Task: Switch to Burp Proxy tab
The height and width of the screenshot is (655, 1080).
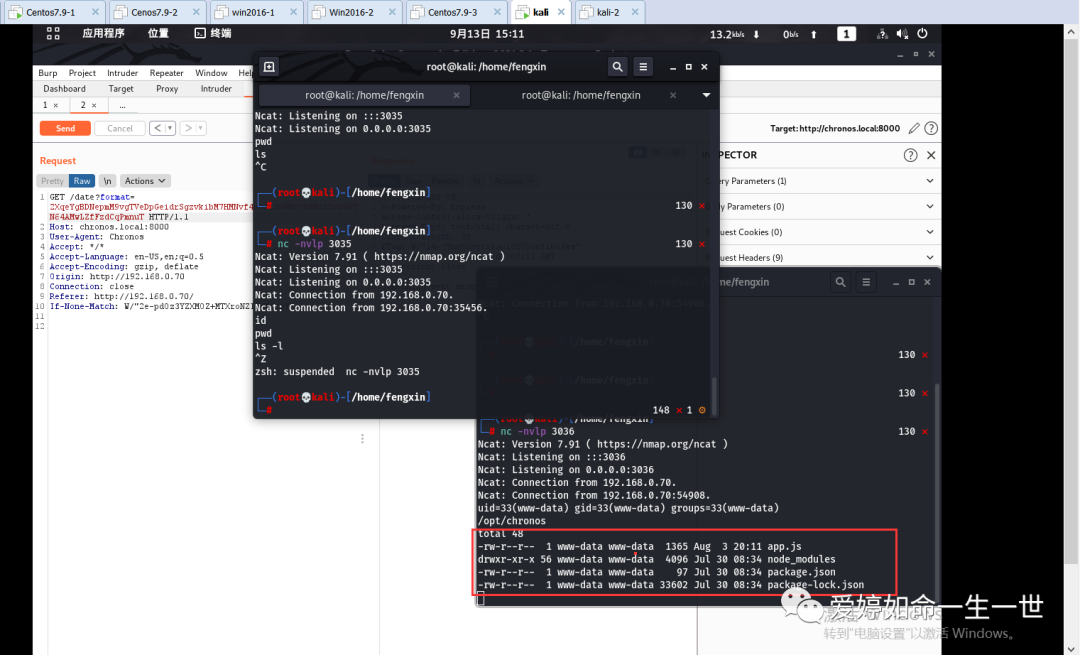Action: (167, 89)
